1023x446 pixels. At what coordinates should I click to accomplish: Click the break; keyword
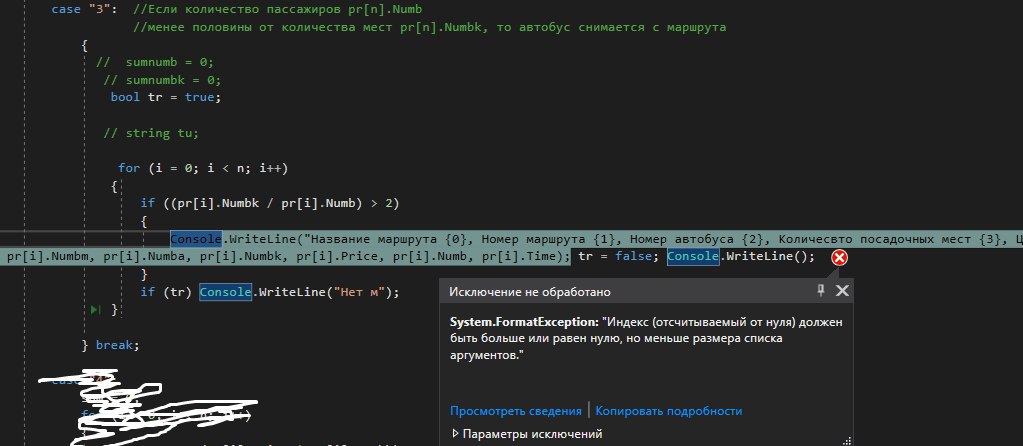(x=117, y=345)
